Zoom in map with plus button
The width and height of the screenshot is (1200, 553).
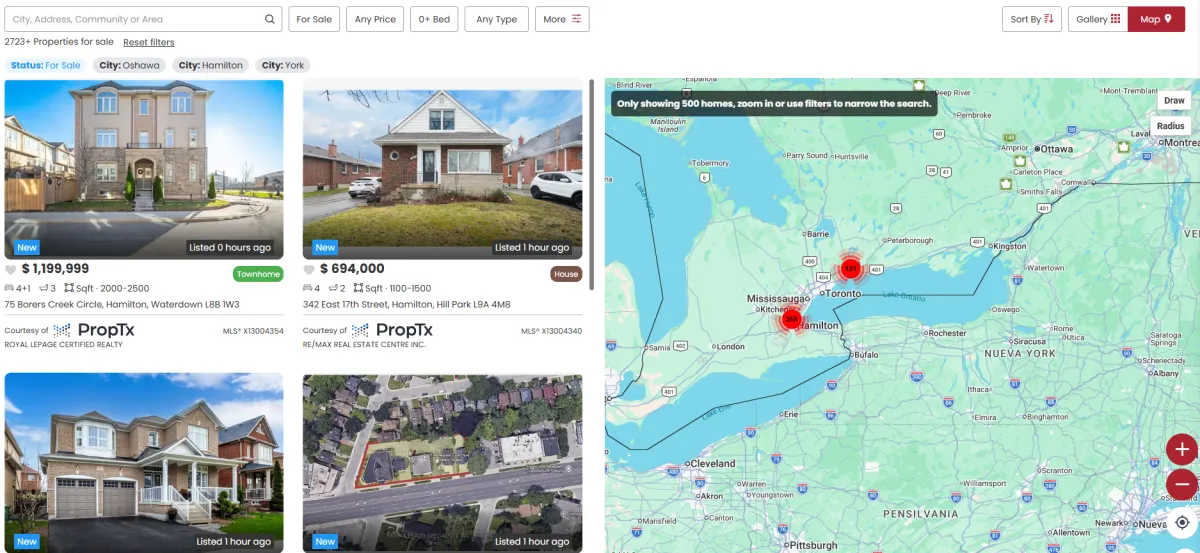1182,449
